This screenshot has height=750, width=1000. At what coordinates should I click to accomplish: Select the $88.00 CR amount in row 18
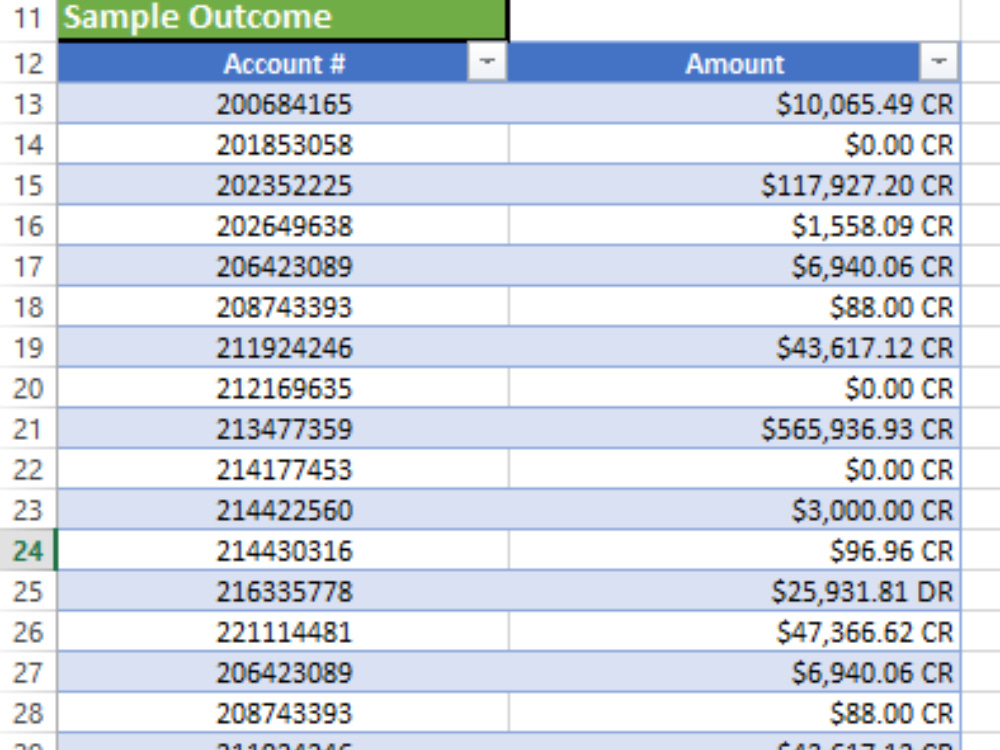point(734,307)
